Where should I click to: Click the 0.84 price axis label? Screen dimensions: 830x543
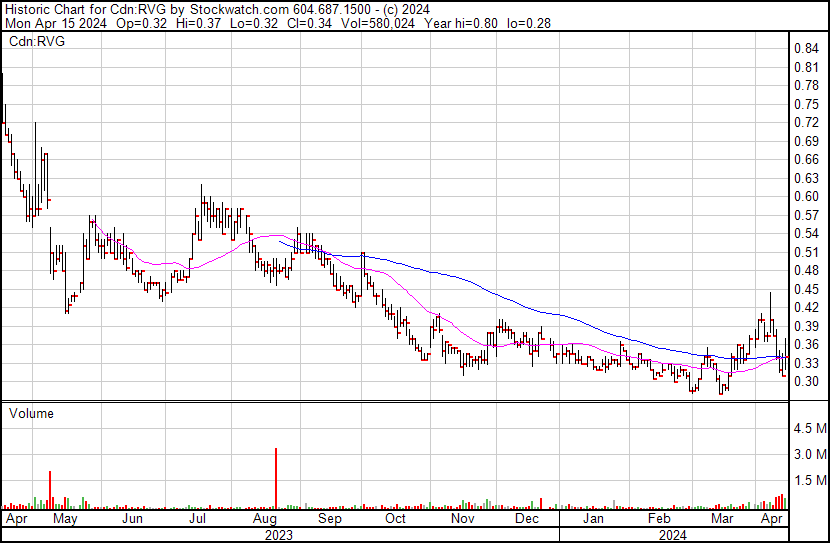tap(806, 49)
